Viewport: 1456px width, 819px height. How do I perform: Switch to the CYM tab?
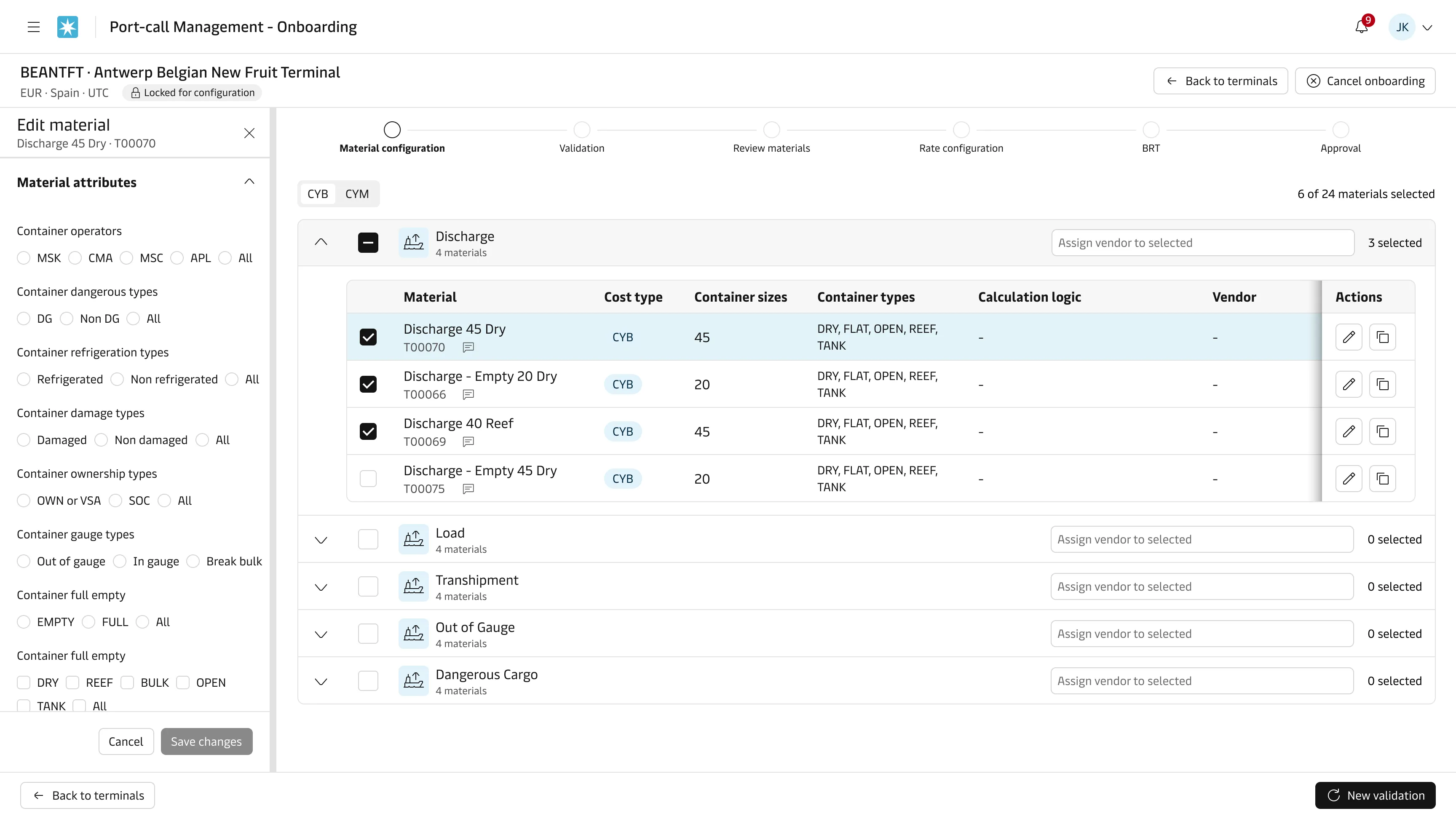pyautogui.click(x=357, y=194)
